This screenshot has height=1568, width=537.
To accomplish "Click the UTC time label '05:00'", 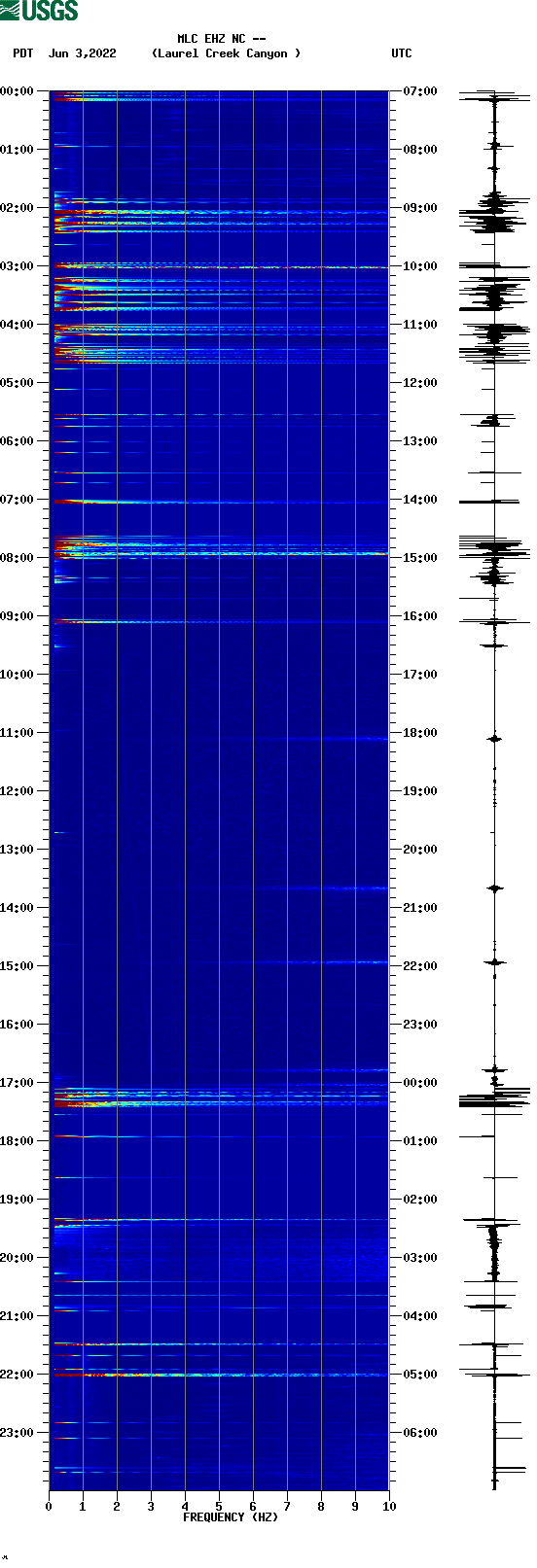I will pos(420,1375).
